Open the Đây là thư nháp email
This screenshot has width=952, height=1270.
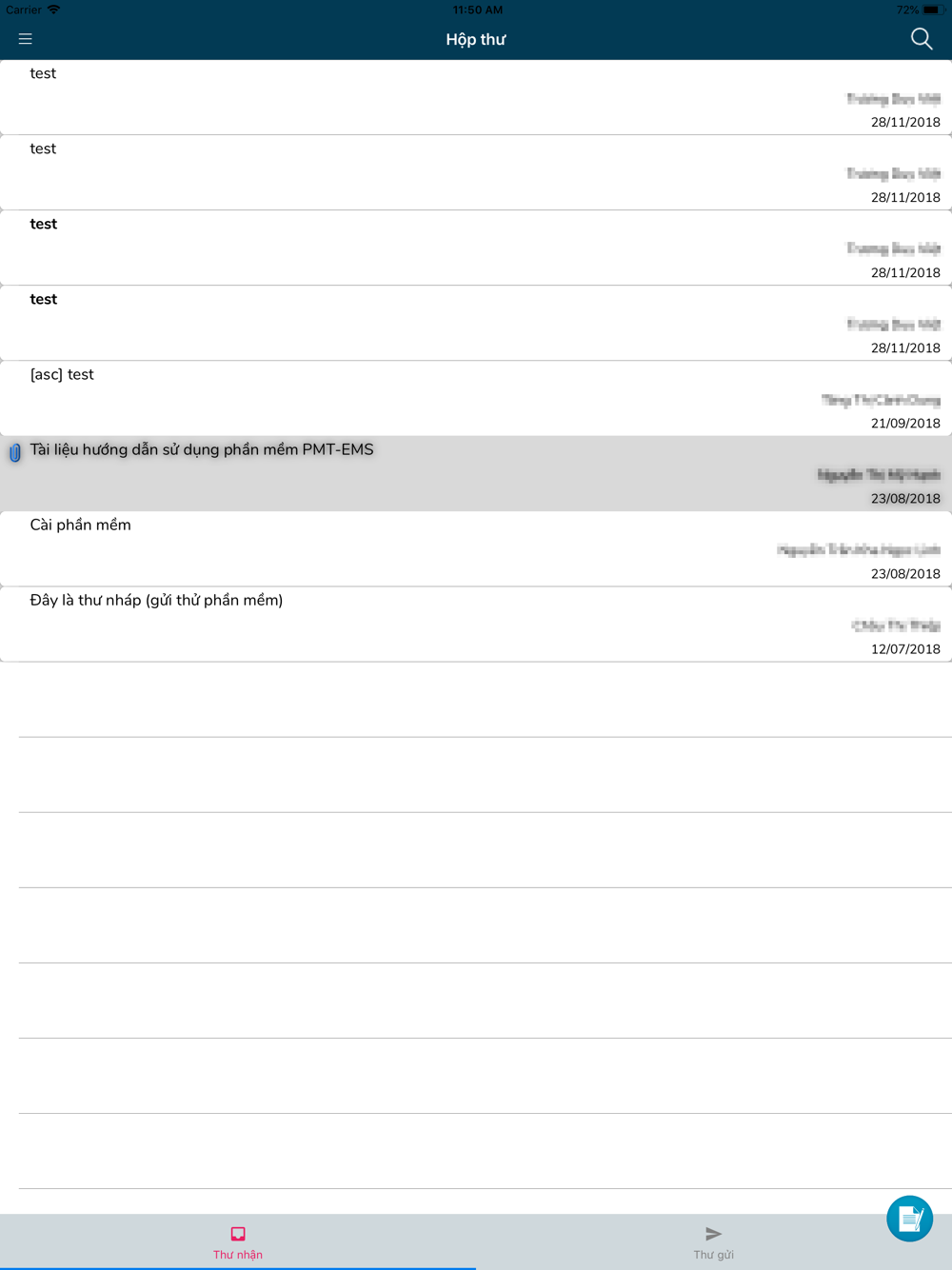point(476,624)
